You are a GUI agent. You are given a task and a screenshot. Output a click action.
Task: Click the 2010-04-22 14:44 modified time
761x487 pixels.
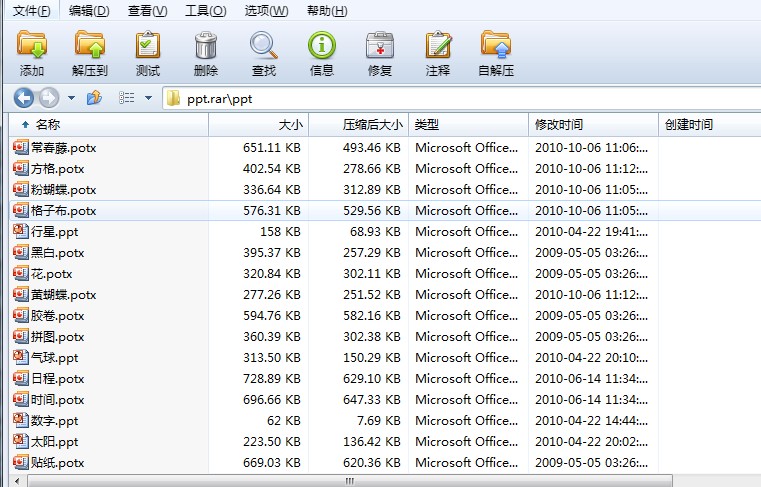(x=591, y=420)
